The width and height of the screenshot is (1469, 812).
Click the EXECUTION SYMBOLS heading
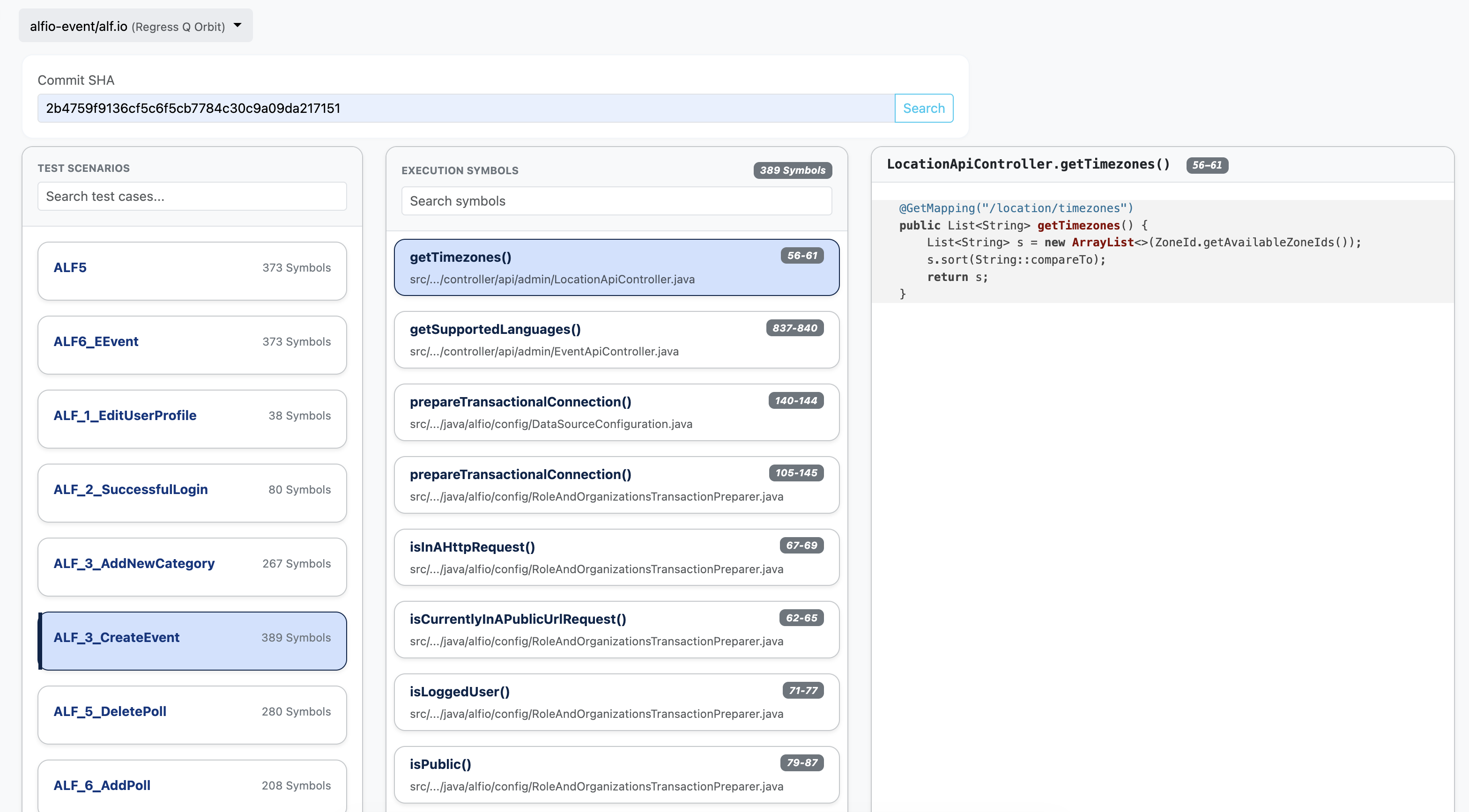460,170
